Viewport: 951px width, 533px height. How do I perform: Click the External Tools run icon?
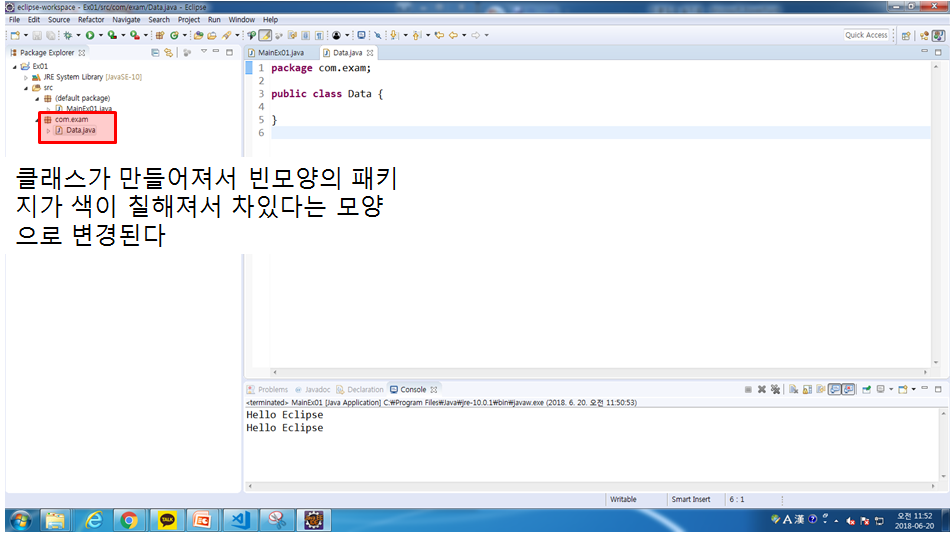coord(135,35)
